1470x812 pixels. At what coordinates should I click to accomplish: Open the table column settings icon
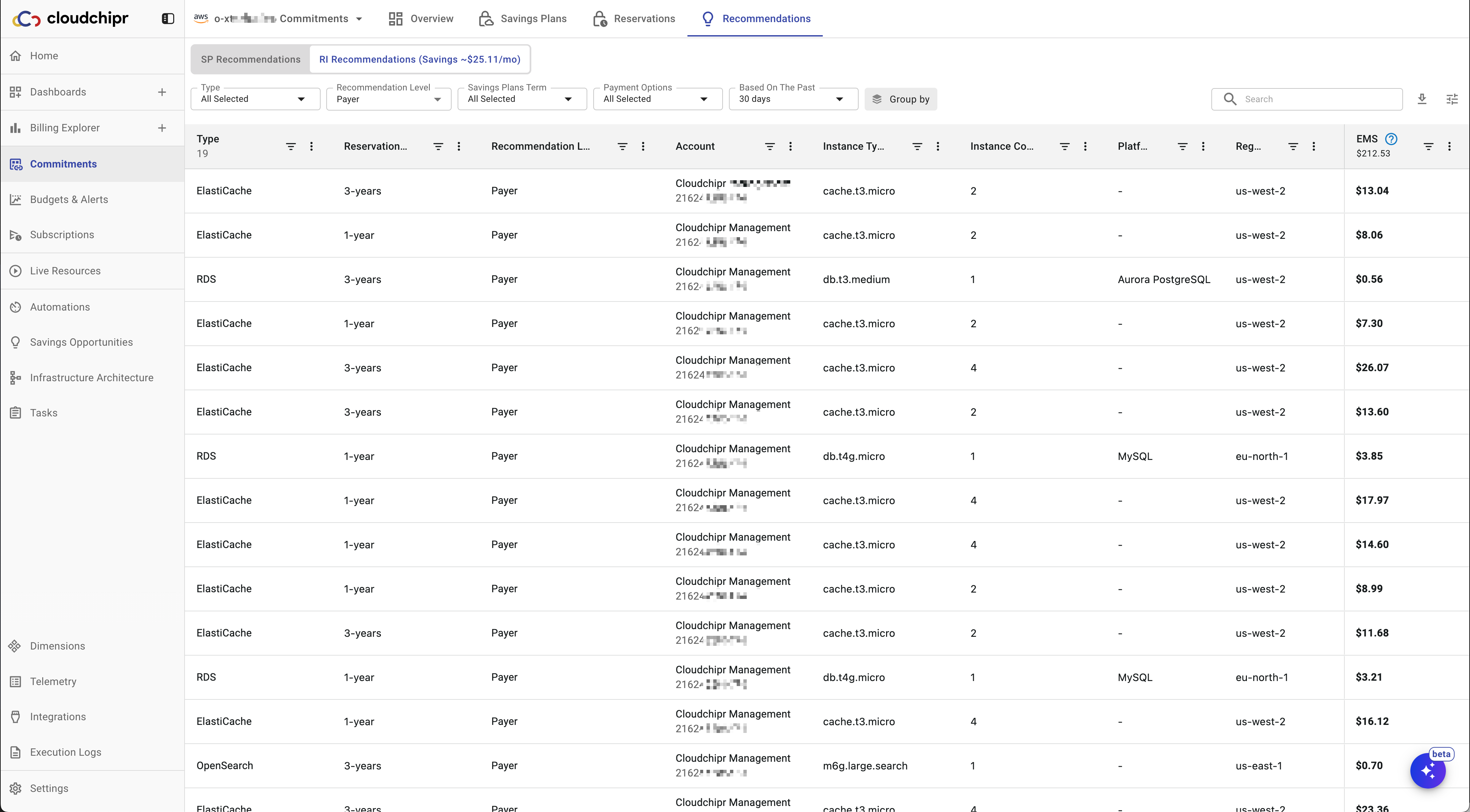coord(1452,99)
